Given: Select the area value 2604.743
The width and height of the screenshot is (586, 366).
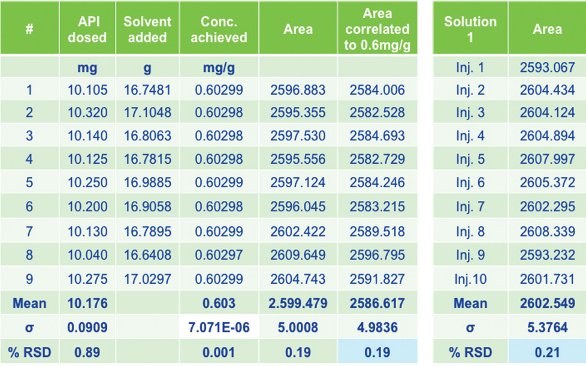Looking at the screenshot, I should (298, 279).
